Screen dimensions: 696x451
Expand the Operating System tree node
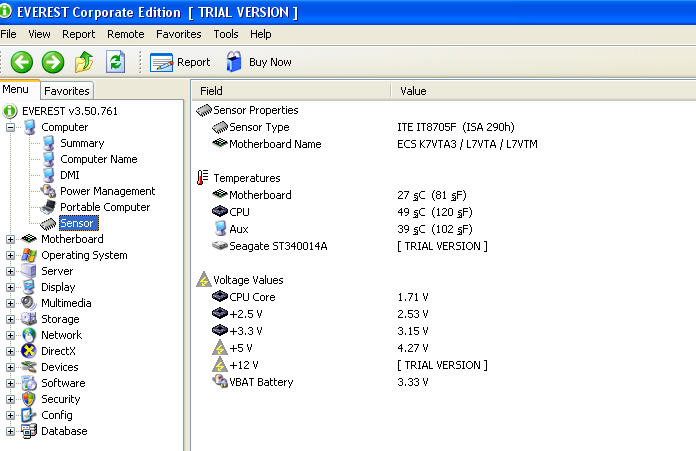pos(10,255)
